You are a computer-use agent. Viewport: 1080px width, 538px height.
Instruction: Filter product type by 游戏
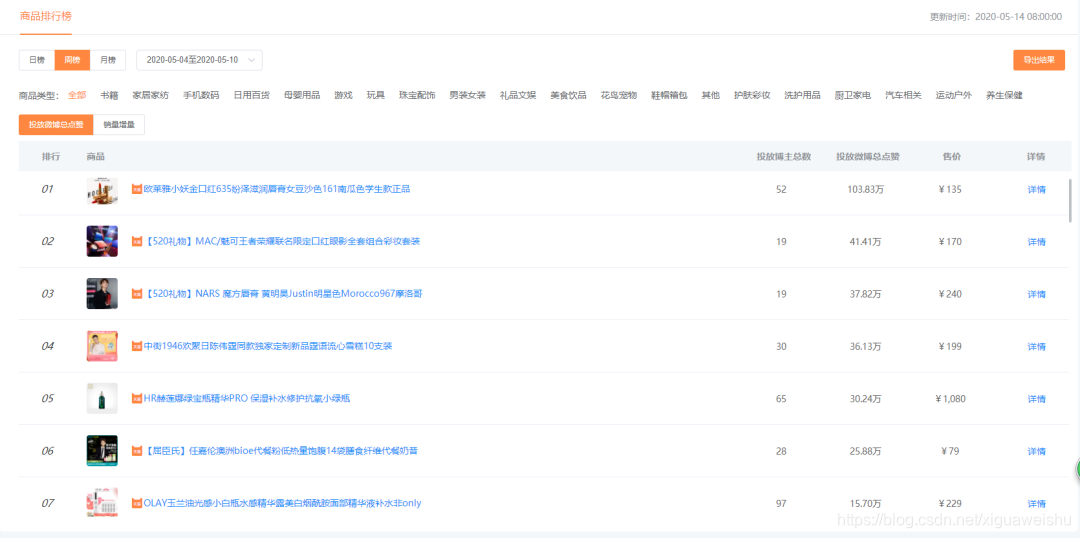pos(343,95)
